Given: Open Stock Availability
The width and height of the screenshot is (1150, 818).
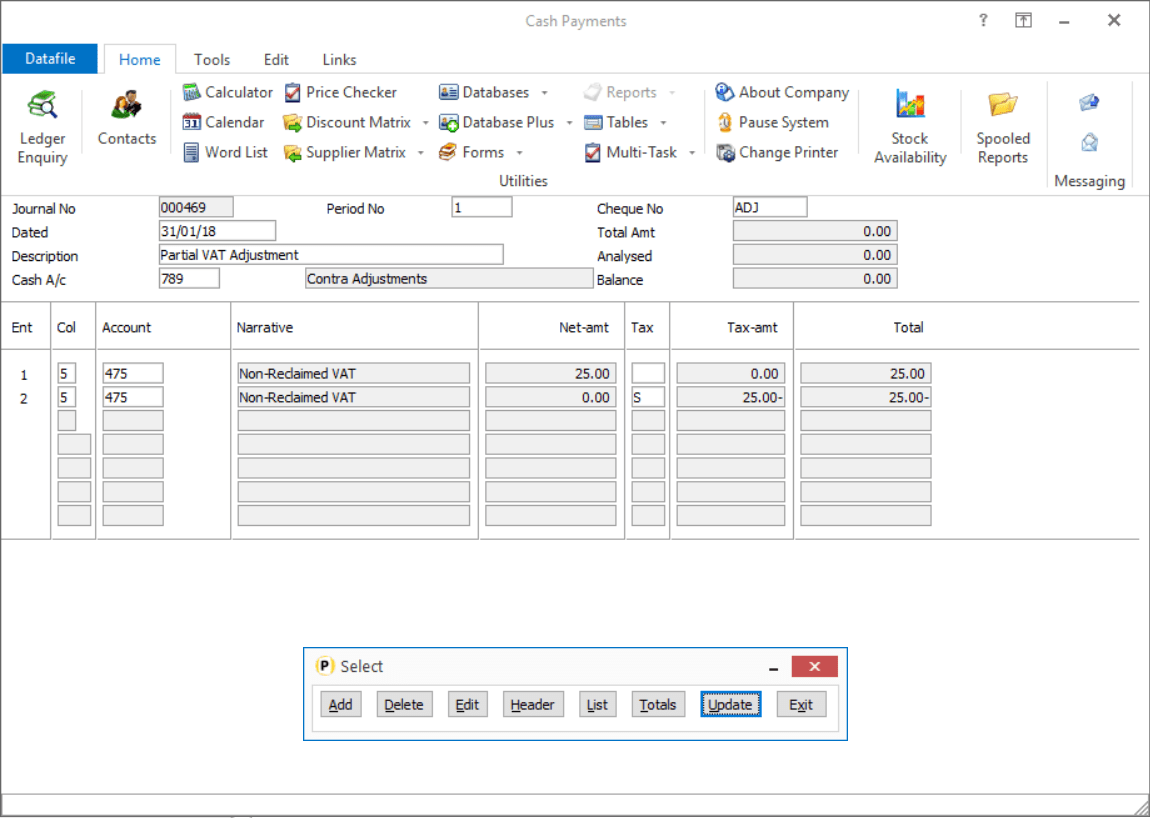Looking at the screenshot, I should click(910, 126).
